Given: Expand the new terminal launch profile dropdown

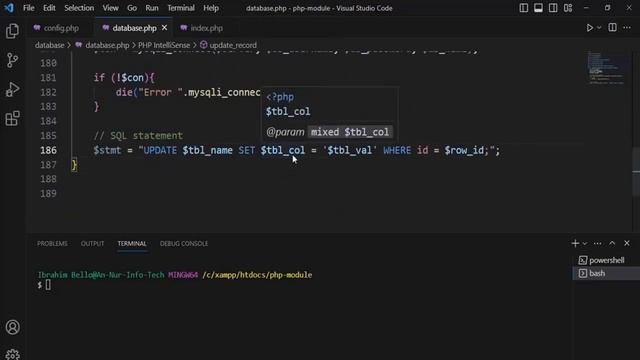Looking at the screenshot, I should pyautogui.click(x=585, y=244).
